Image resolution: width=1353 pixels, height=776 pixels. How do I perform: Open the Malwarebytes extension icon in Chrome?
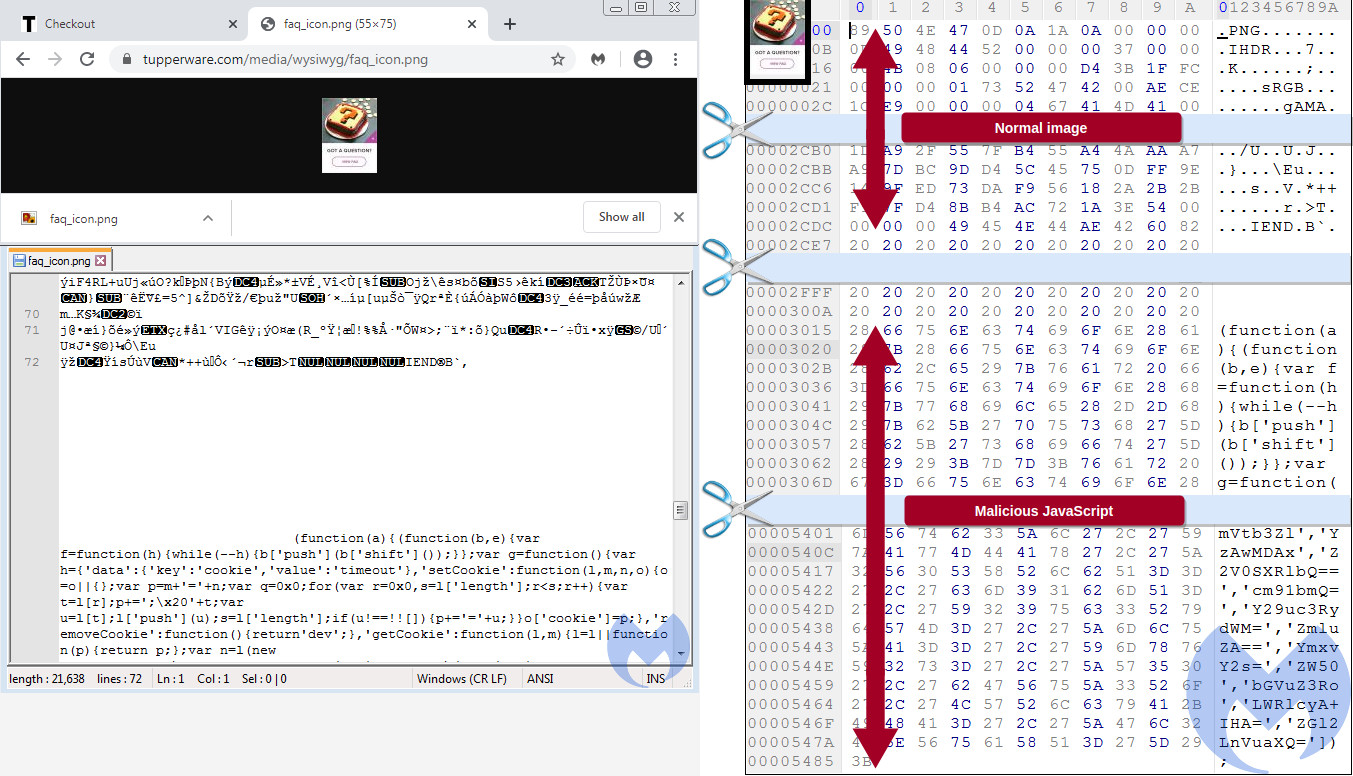coord(598,60)
